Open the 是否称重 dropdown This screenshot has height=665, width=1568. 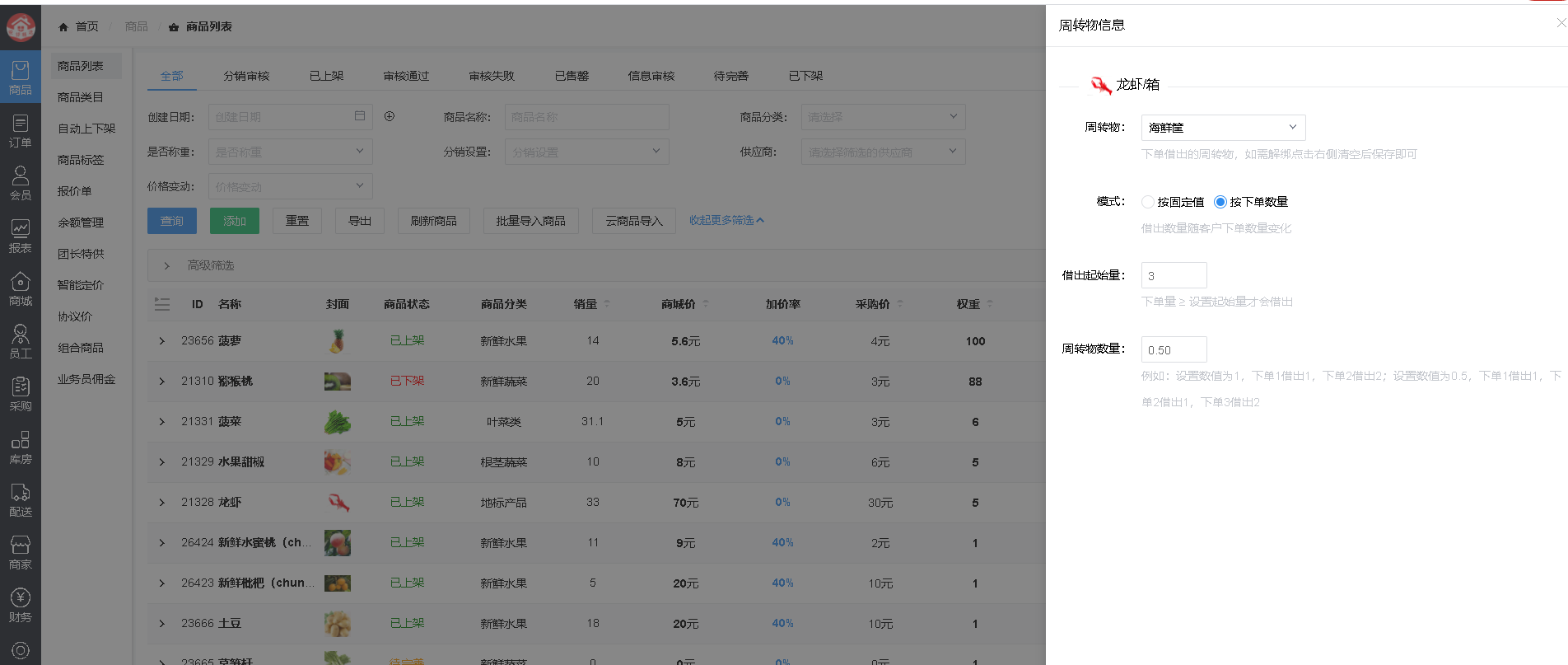coord(290,152)
